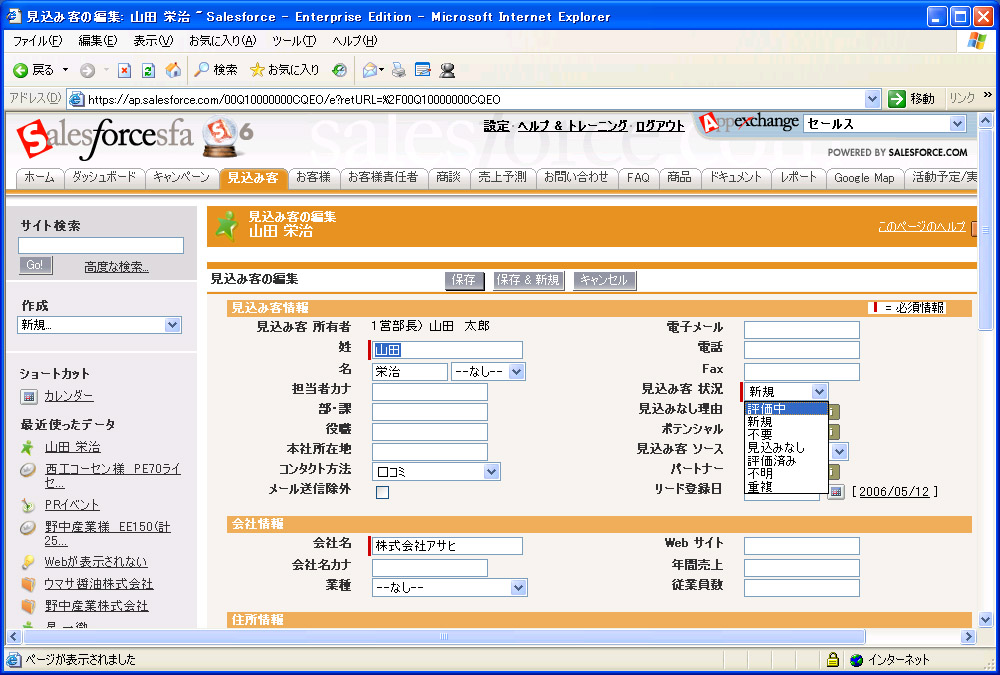
Task: Click the AppExchange logo
Action: [749, 122]
